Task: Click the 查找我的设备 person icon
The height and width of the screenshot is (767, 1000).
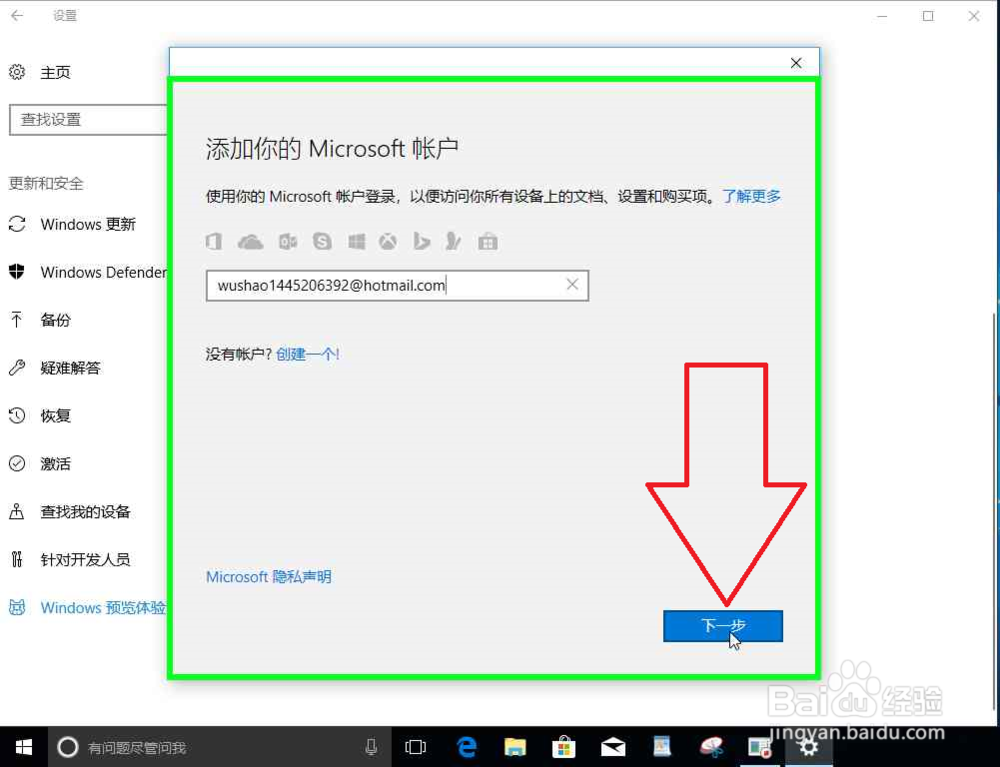Action: 17,511
